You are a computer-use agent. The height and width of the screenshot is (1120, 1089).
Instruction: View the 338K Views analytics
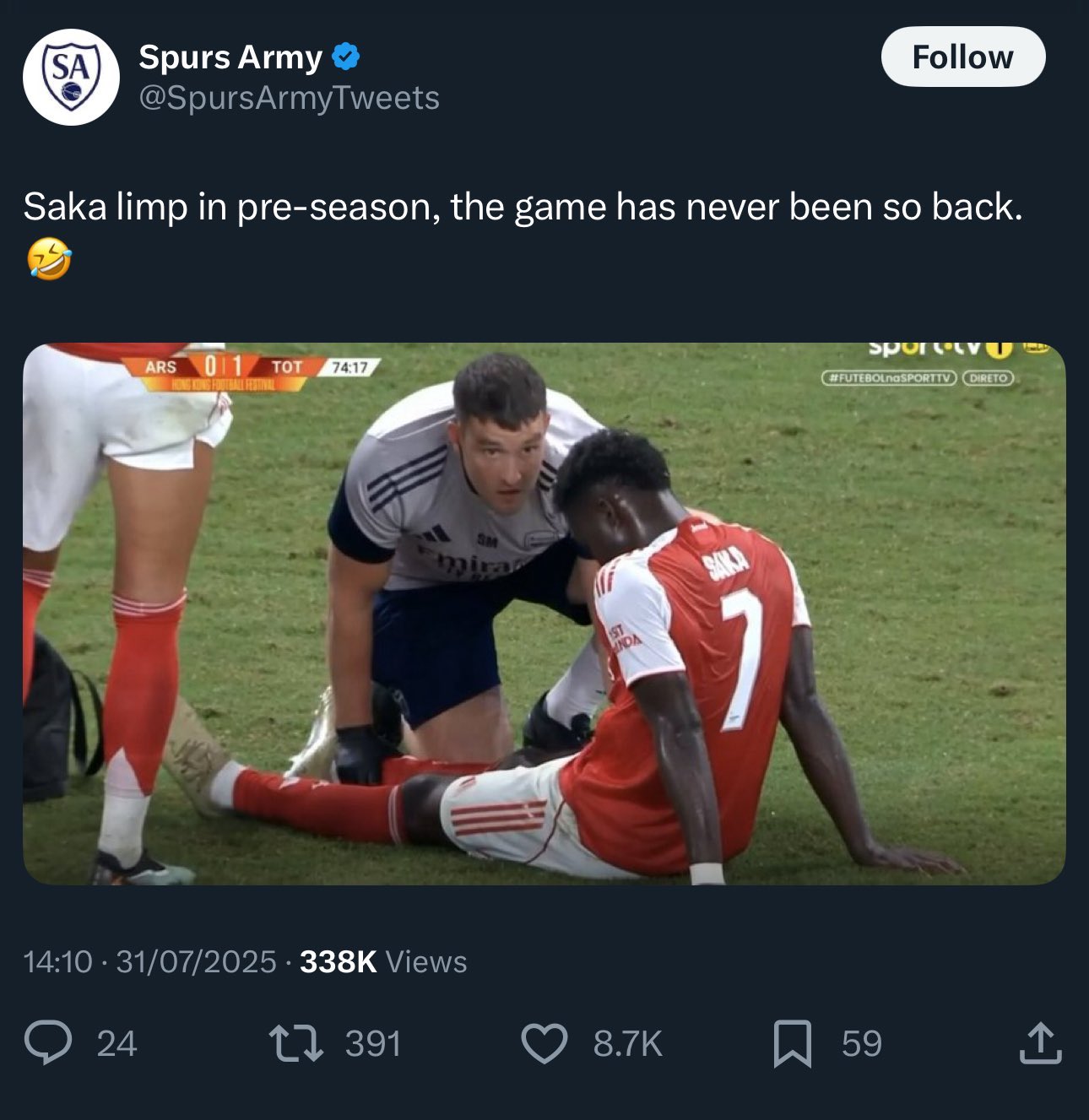pos(383,961)
